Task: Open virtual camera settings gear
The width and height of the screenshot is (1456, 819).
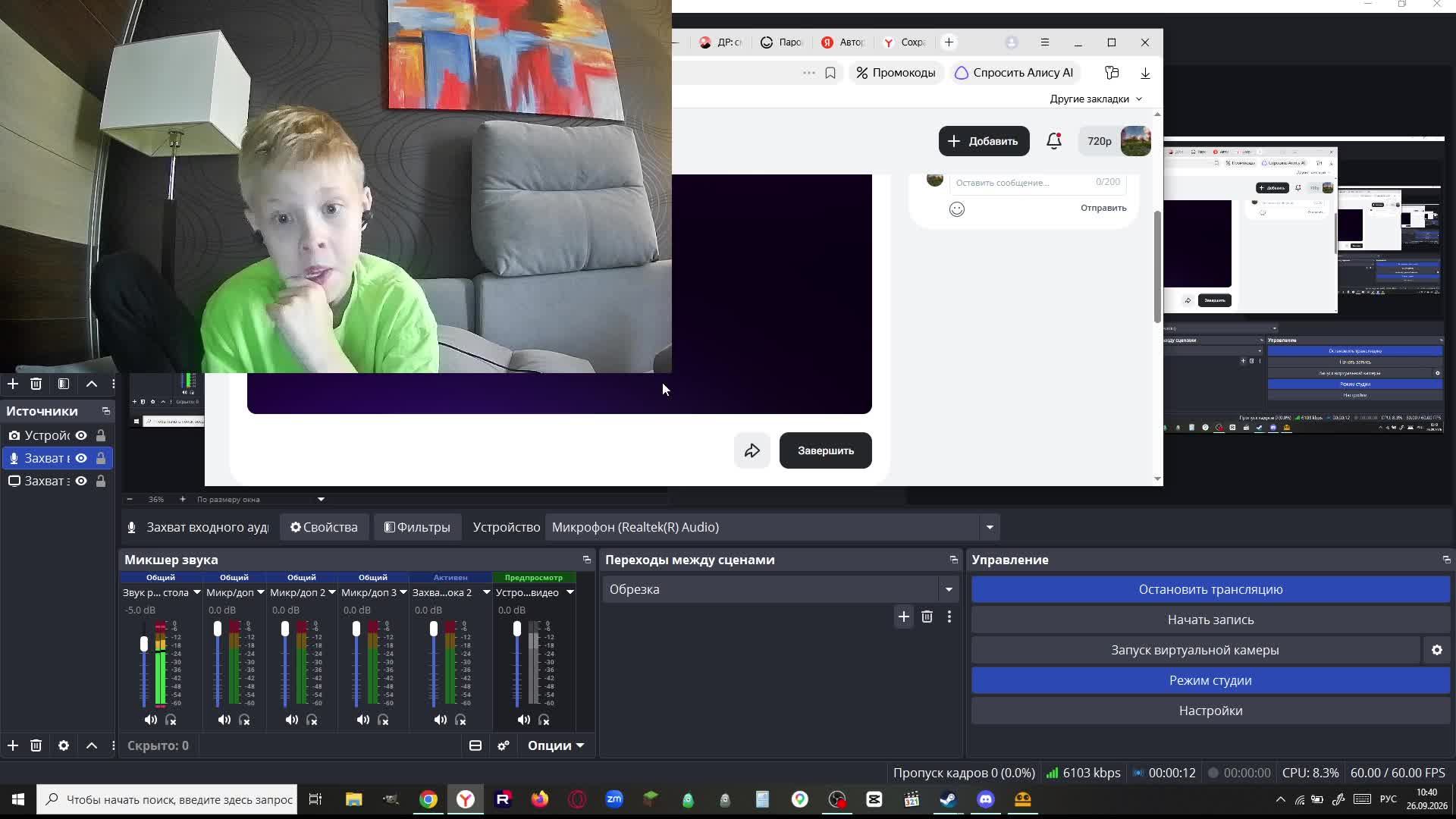Action: [1437, 650]
